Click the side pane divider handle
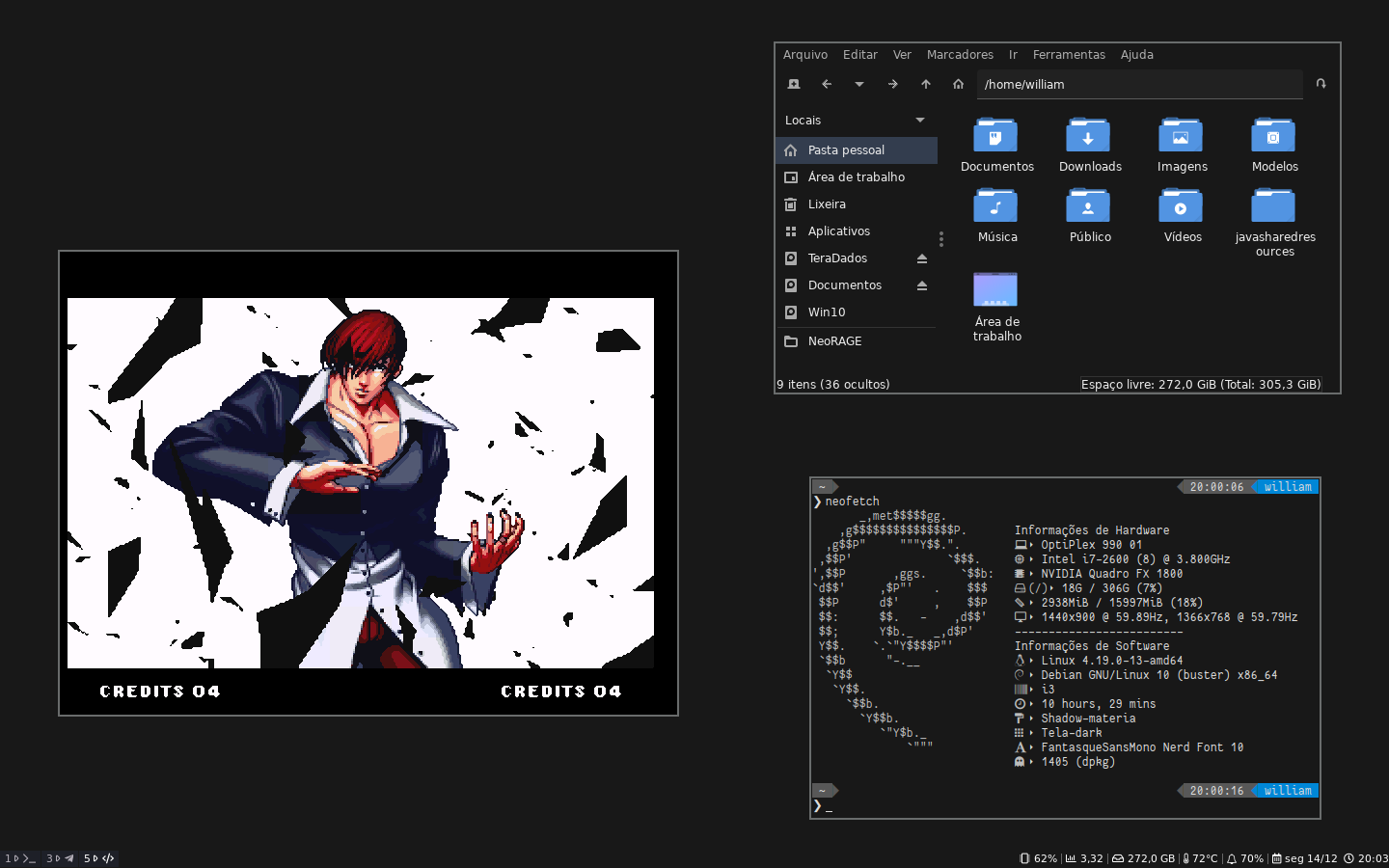Screen dimensions: 1389x868 point(941,238)
